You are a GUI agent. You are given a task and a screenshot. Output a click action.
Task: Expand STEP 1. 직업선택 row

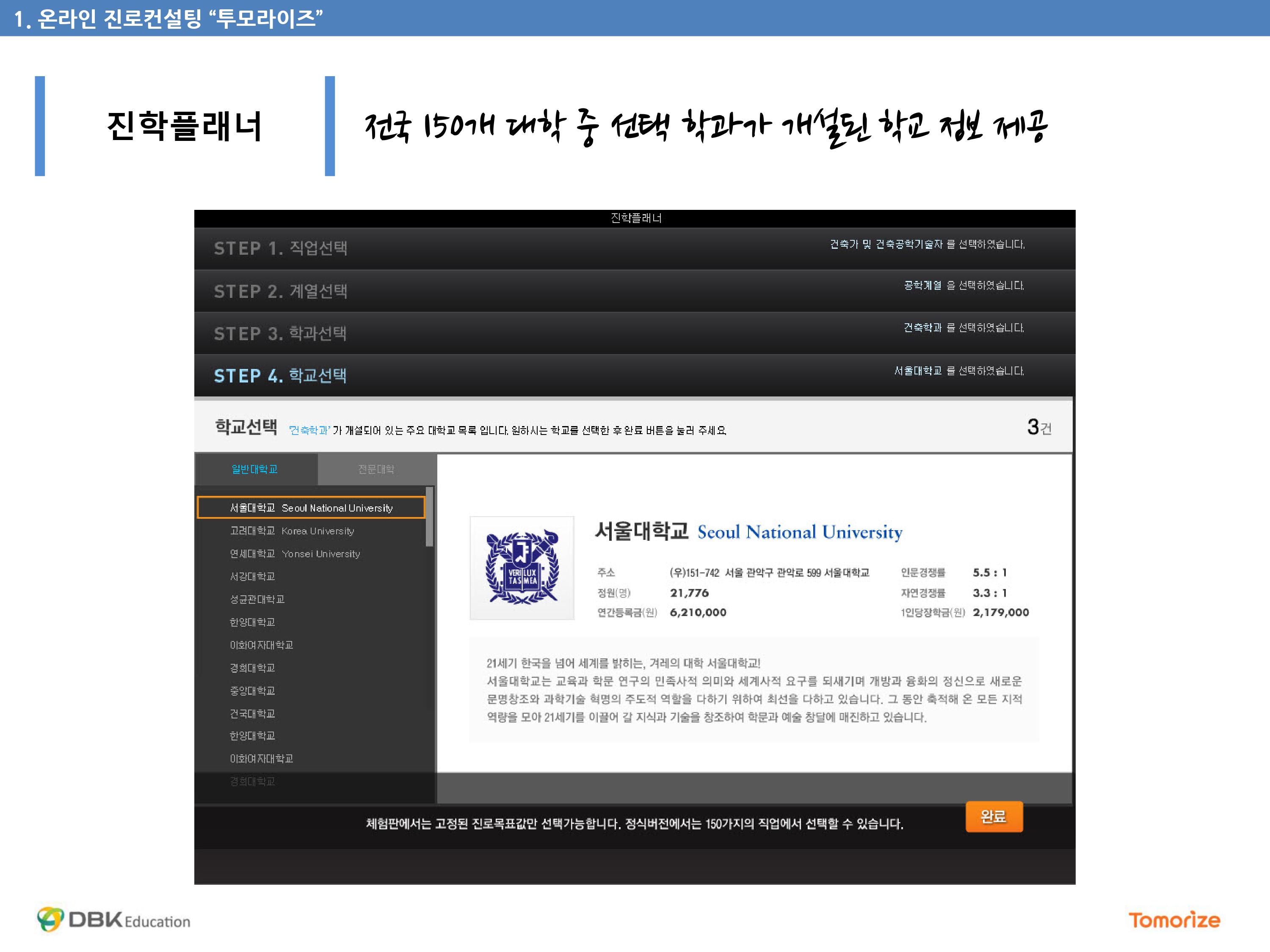(635, 248)
